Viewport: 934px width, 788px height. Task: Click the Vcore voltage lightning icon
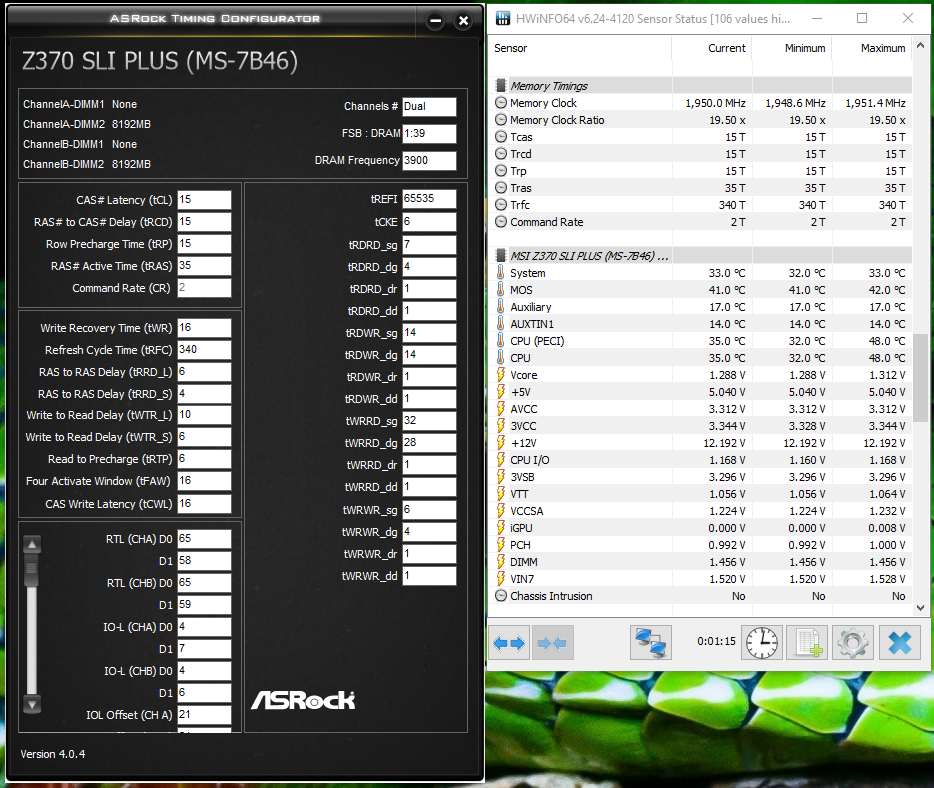[501, 375]
